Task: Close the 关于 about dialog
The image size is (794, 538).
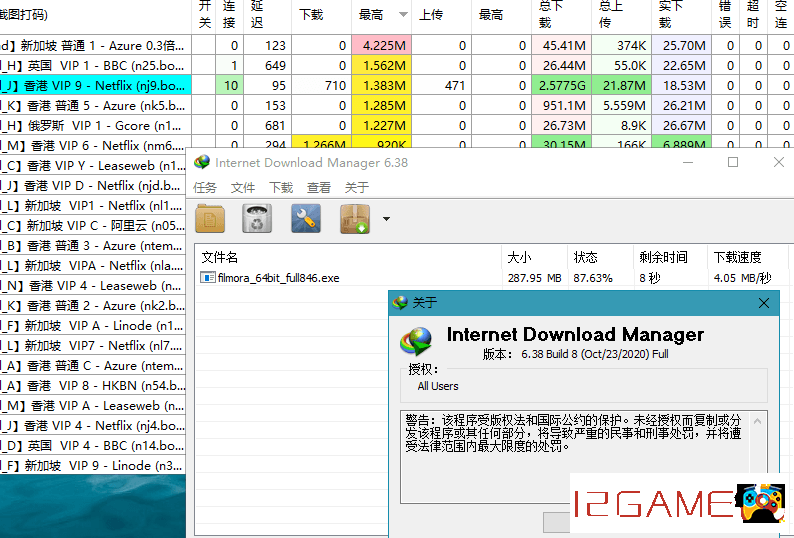Action: click(765, 302)
